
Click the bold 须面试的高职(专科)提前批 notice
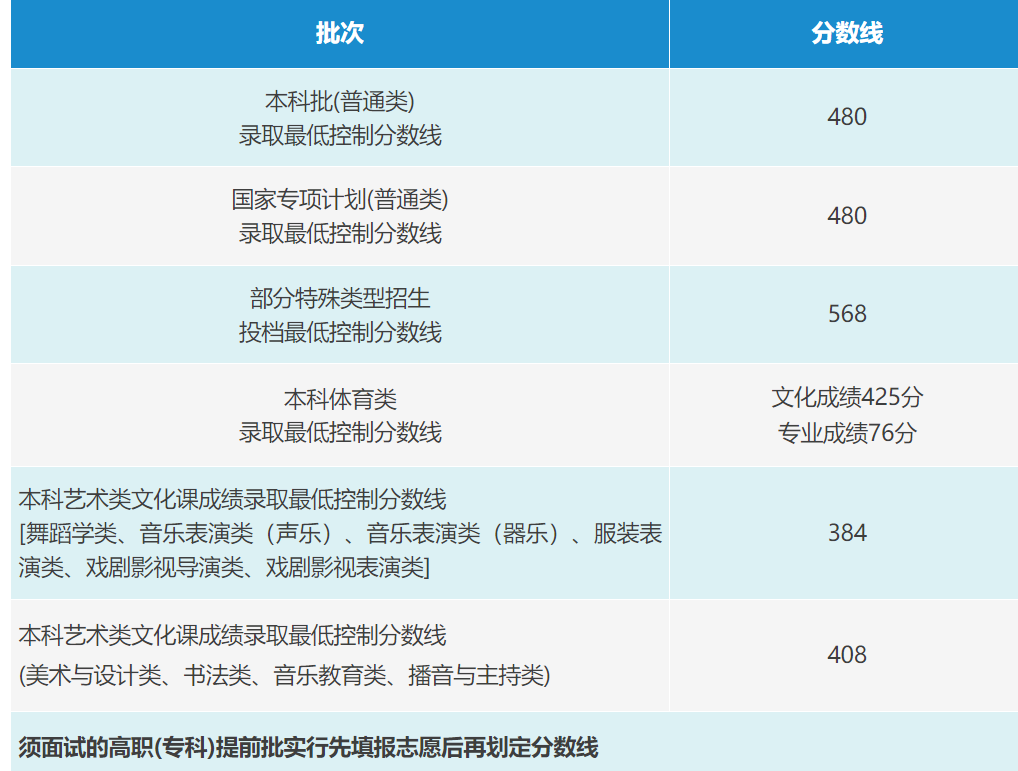[308, 748]
